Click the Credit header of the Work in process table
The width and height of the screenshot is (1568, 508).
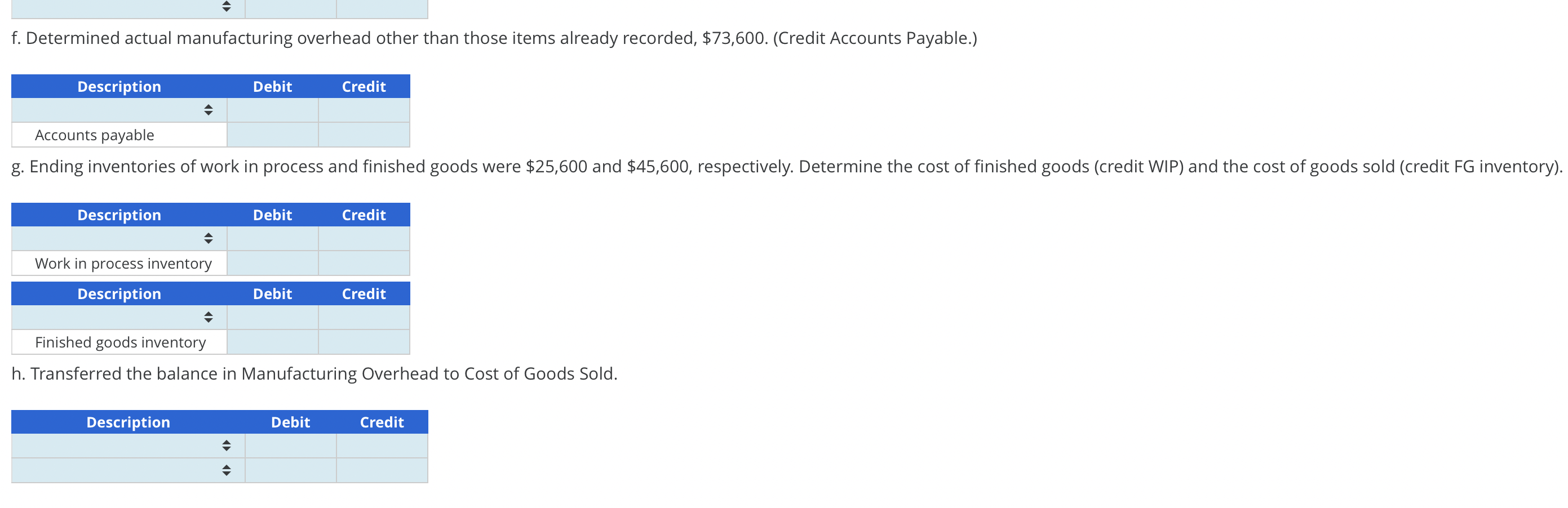click(363, 214)
